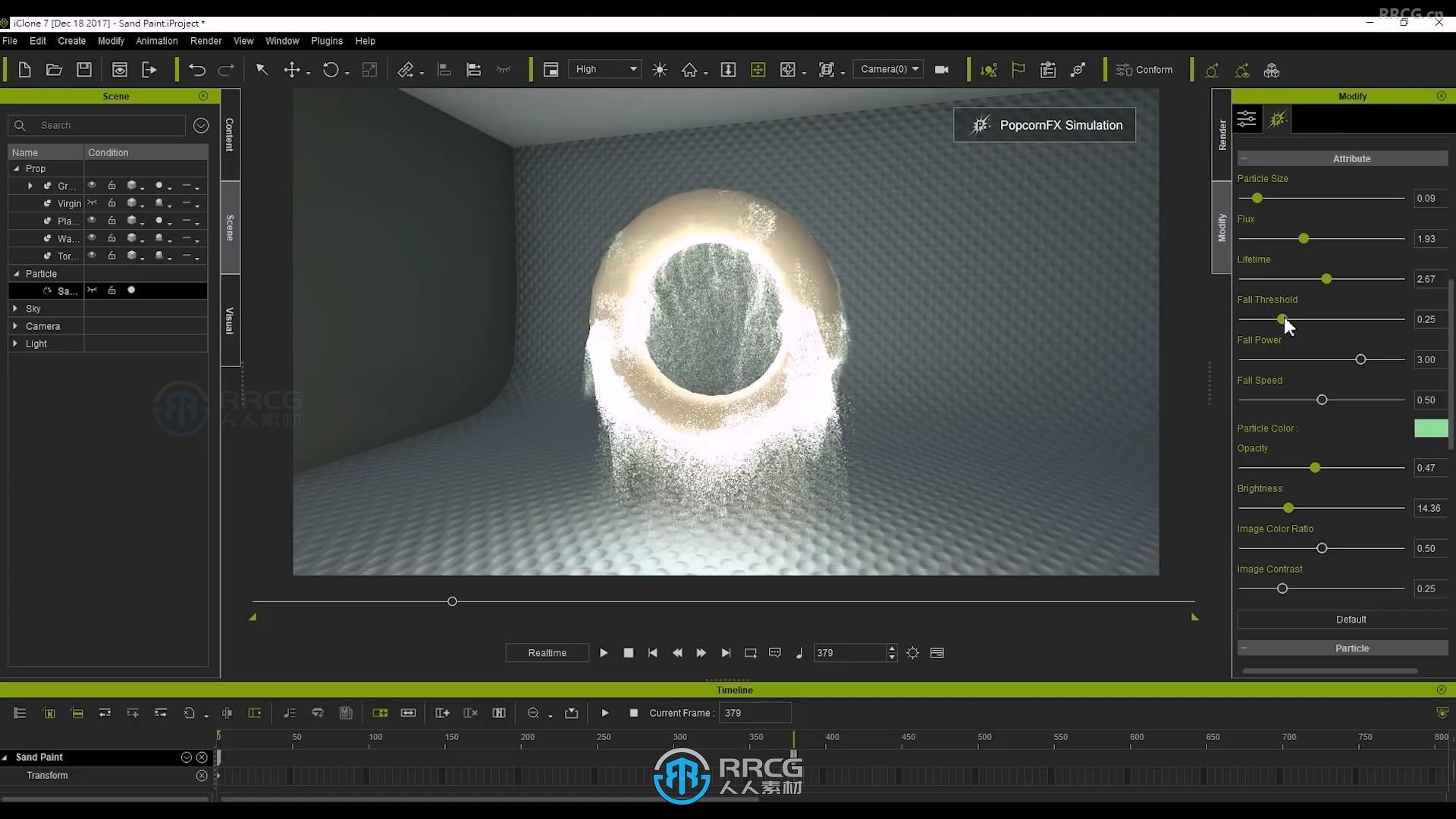Click the Scene Search field
1456x819 pixels.
[x=97, y=125]
